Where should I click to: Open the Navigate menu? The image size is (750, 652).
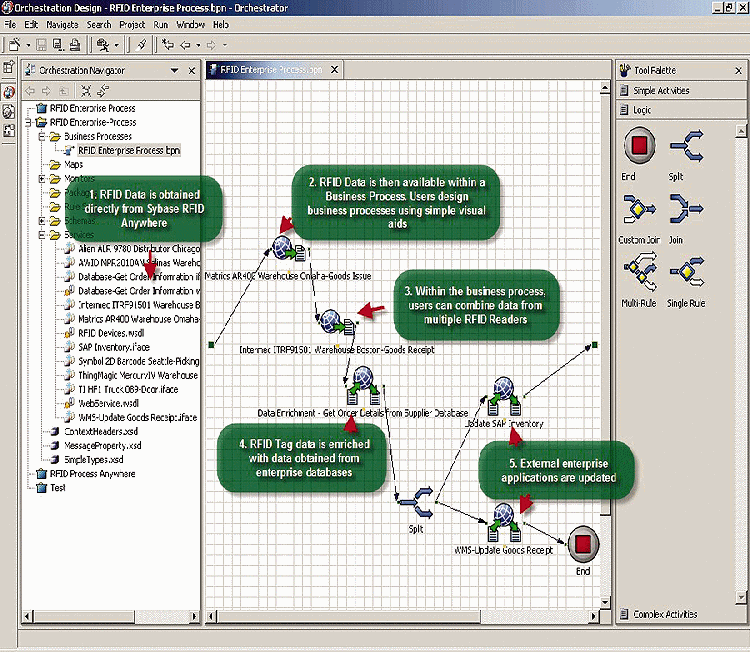click(x=62, y=24)
